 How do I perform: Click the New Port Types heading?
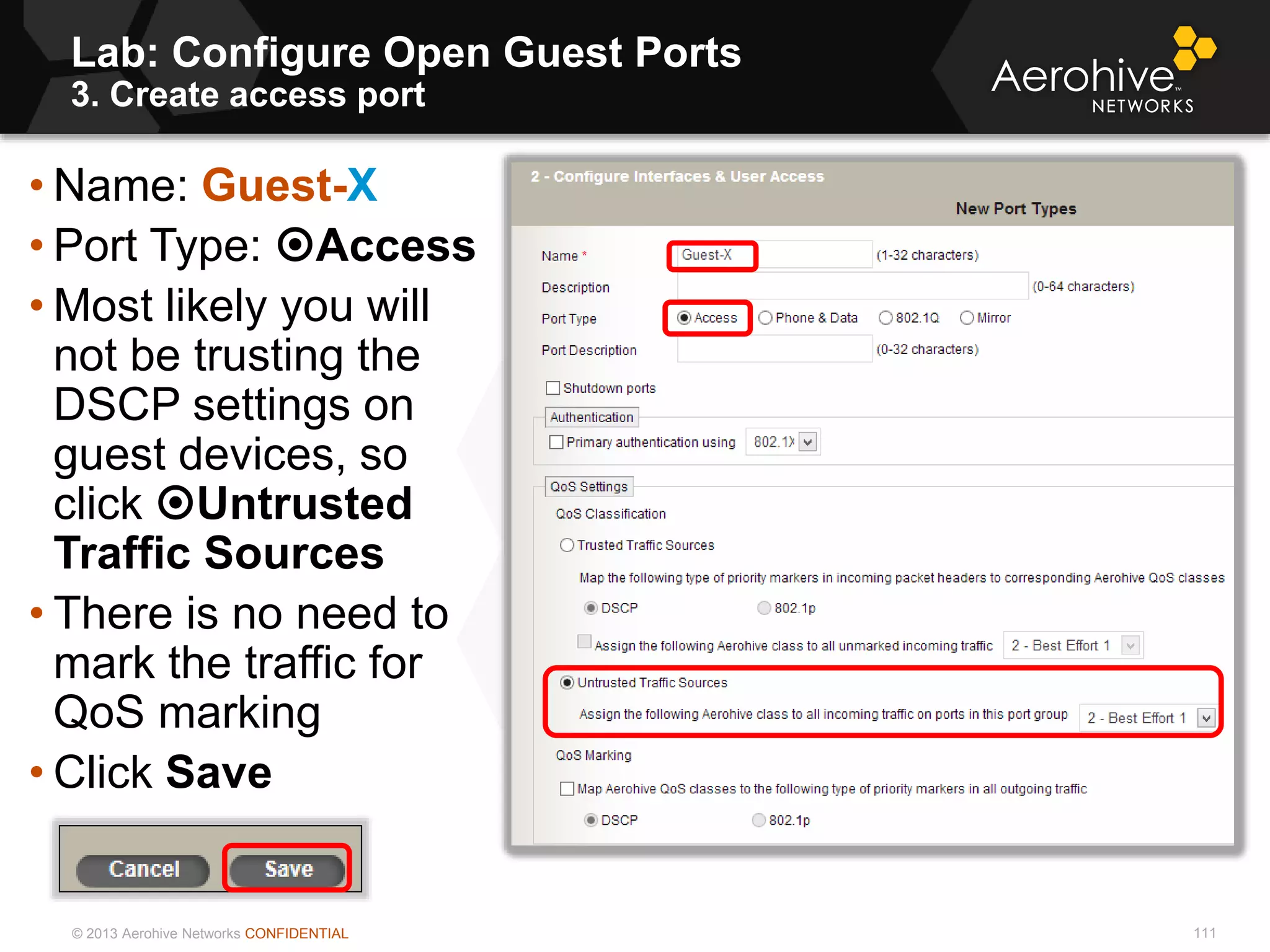pyautogui.click(x=1016, y=208)
